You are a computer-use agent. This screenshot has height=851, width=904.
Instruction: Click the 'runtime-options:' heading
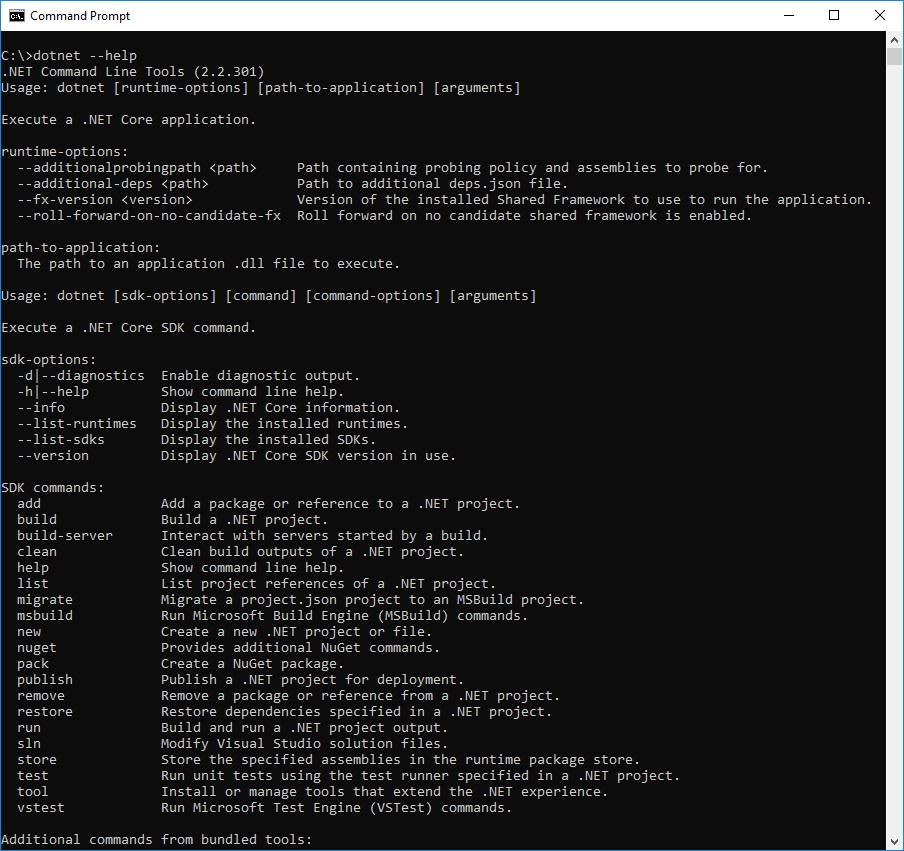65,152
